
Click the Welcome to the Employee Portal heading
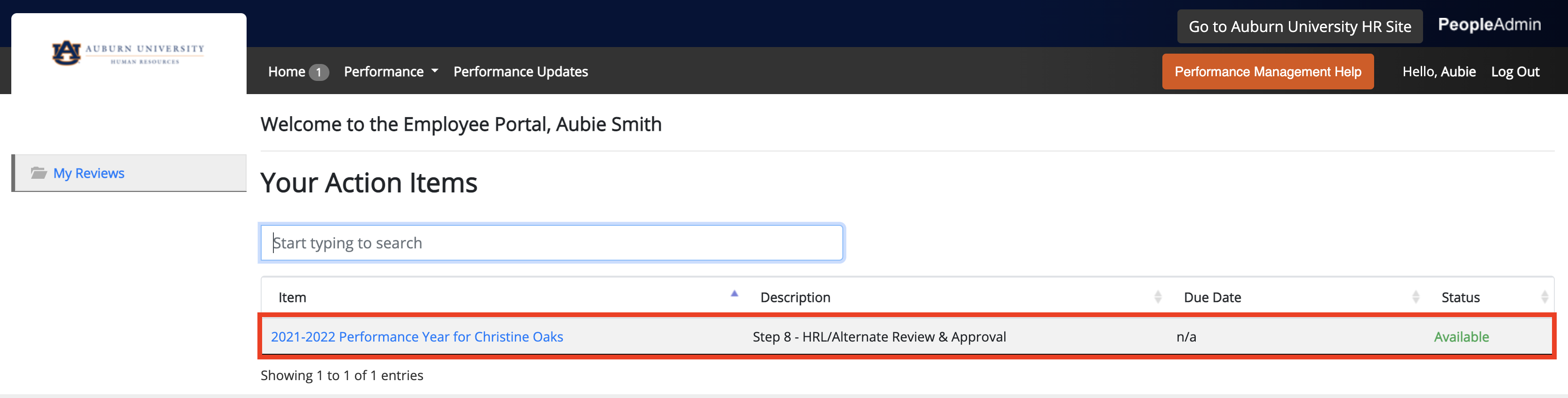[x=461, y=124]
